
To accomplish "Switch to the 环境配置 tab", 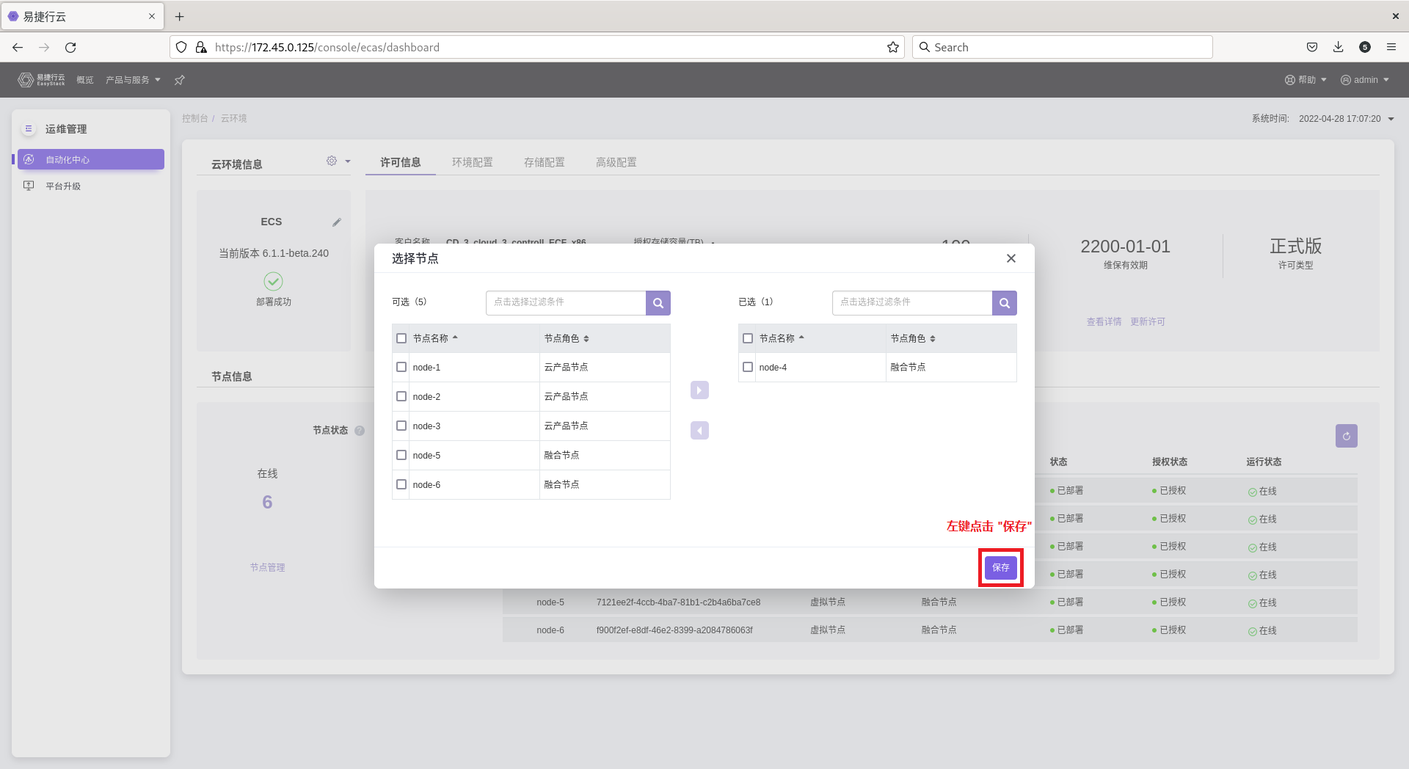I will point(472,162).
